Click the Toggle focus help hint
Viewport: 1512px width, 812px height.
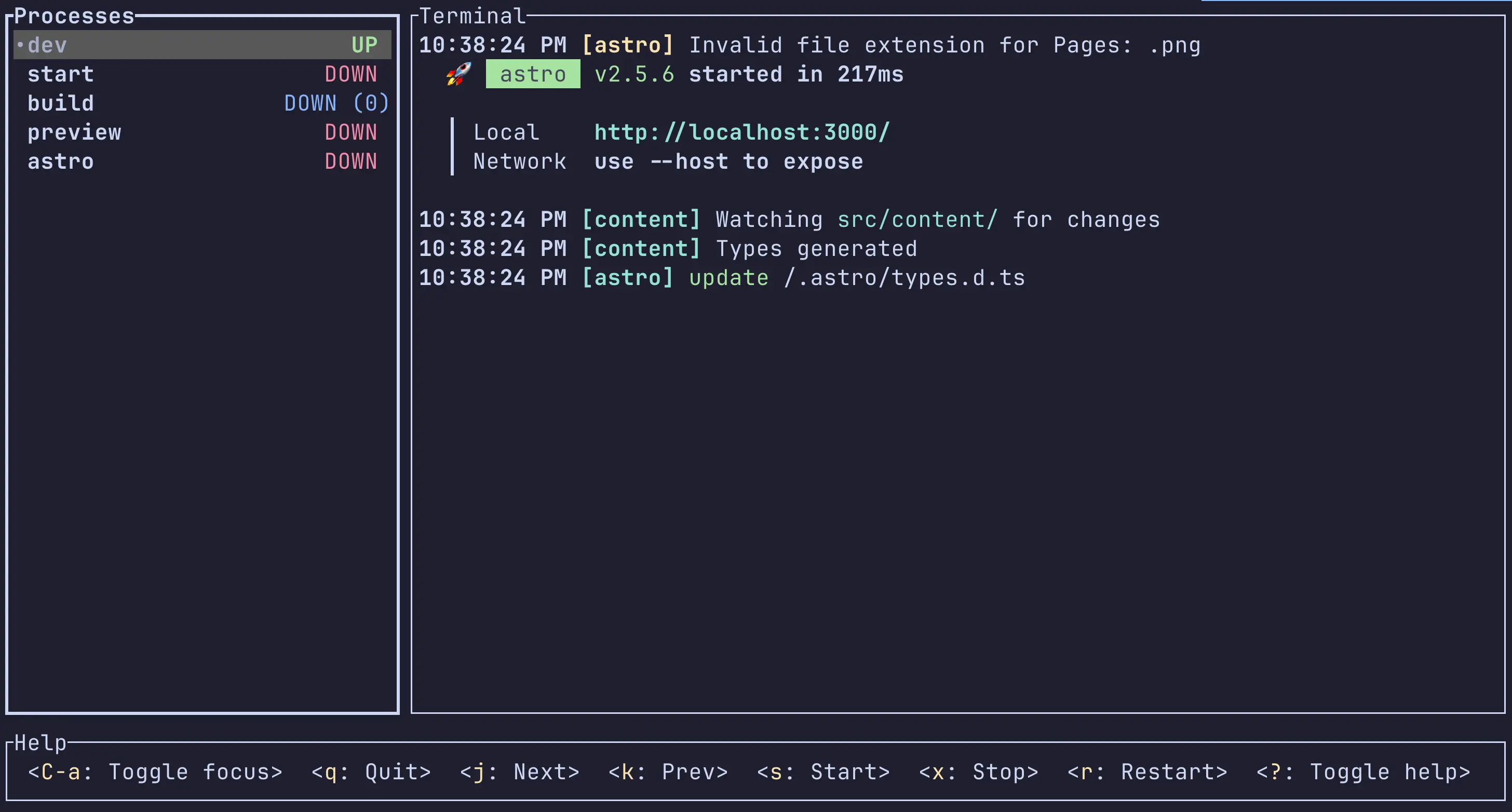155,772
